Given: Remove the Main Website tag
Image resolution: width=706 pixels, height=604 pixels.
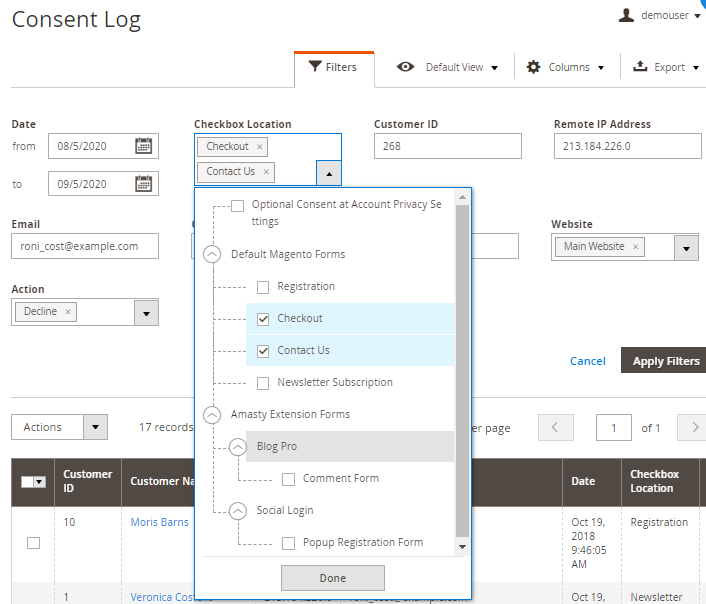Looking at the screenshot, I should (635, 247).
